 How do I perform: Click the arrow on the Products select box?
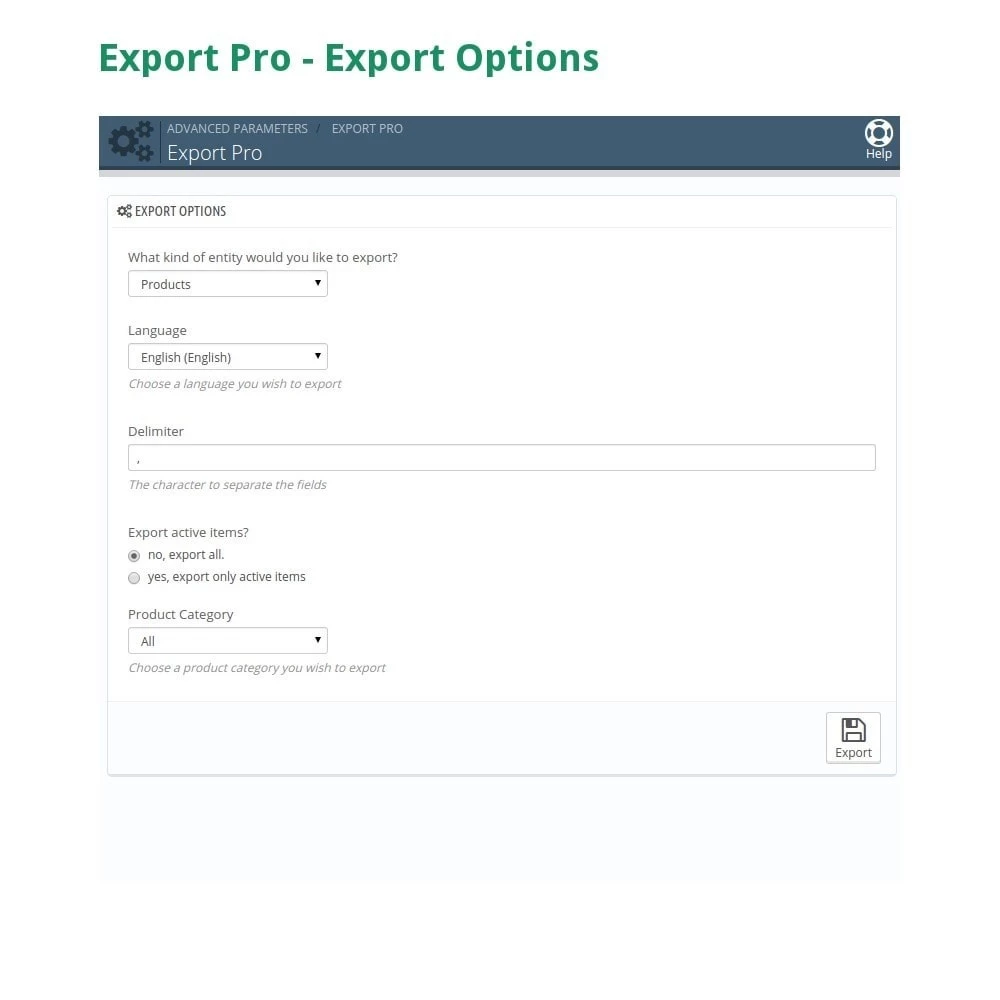[x=318, y=283]
